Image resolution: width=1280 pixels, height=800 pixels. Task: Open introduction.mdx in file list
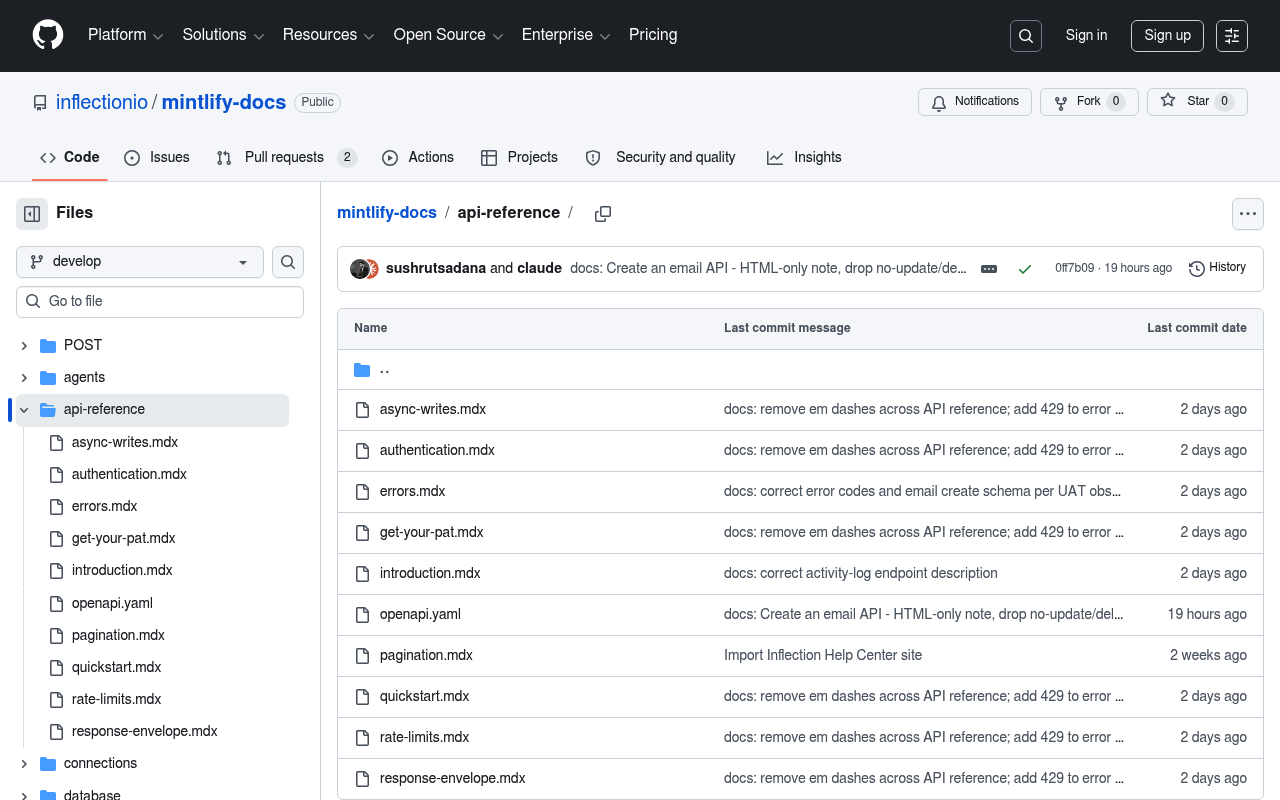430,573
